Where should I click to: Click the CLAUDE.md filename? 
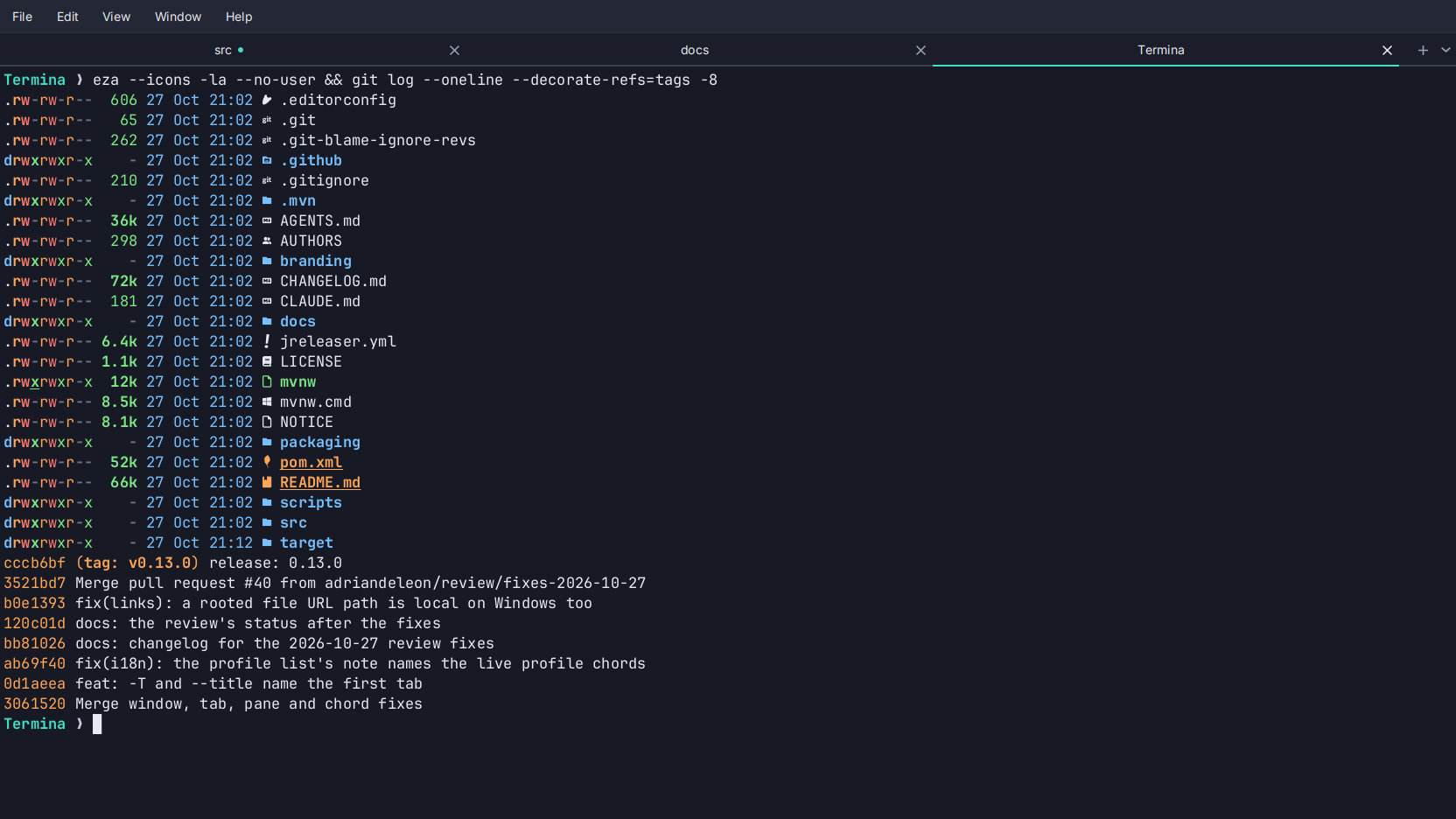coord(320,302)
